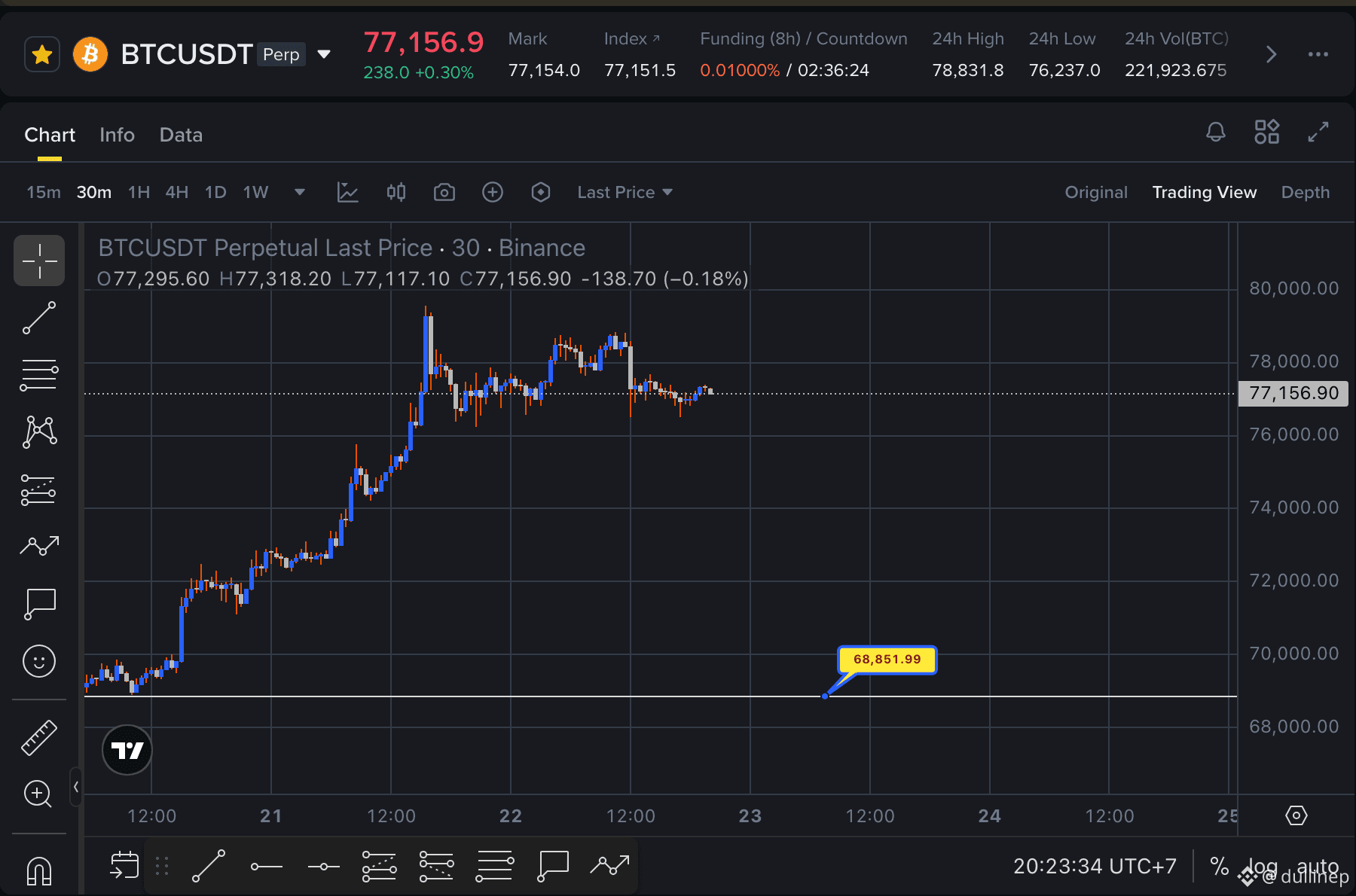Select the 1H timeframe

(139, 192)
